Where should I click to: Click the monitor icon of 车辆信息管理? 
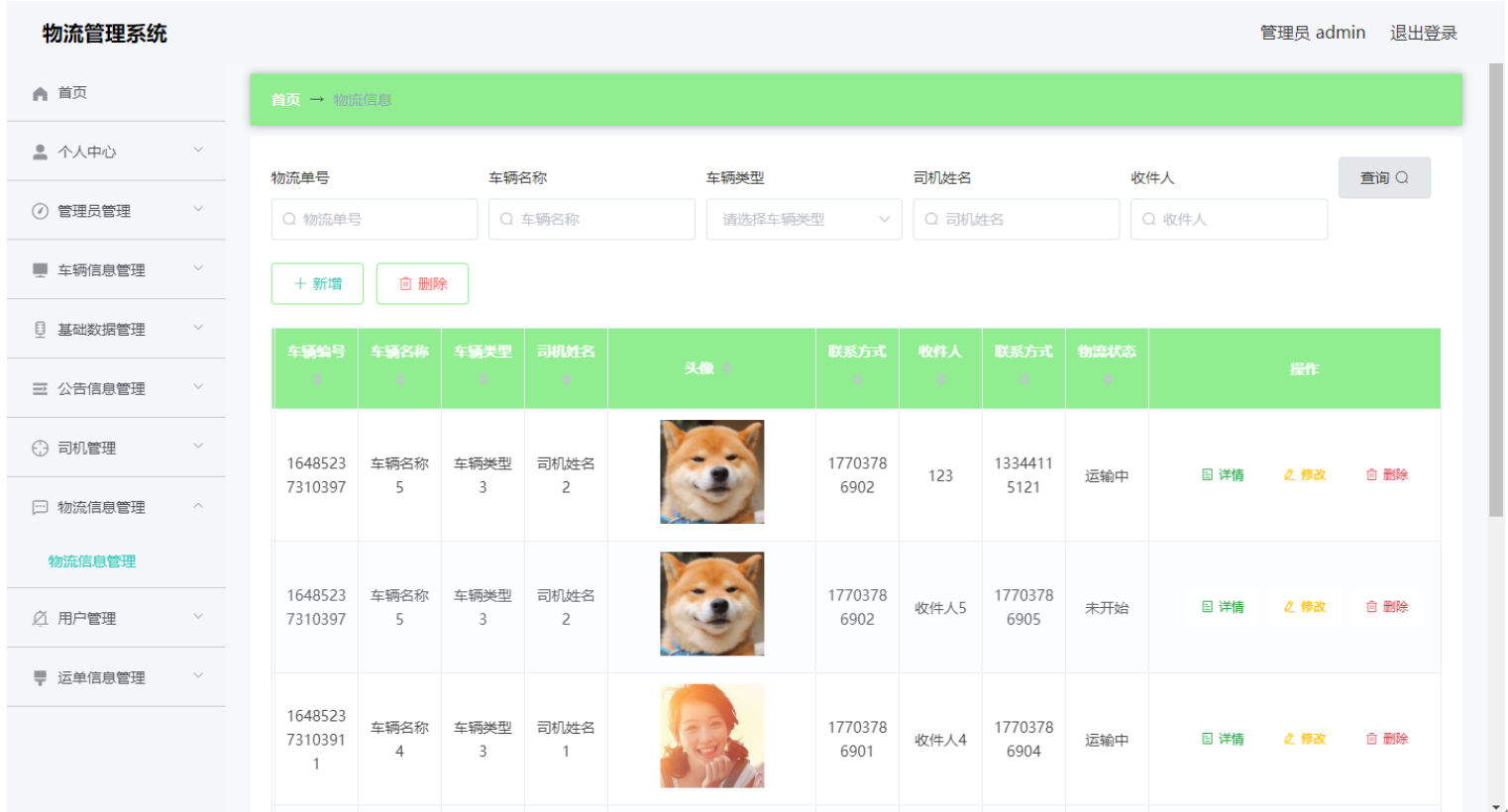click(40, 270)
